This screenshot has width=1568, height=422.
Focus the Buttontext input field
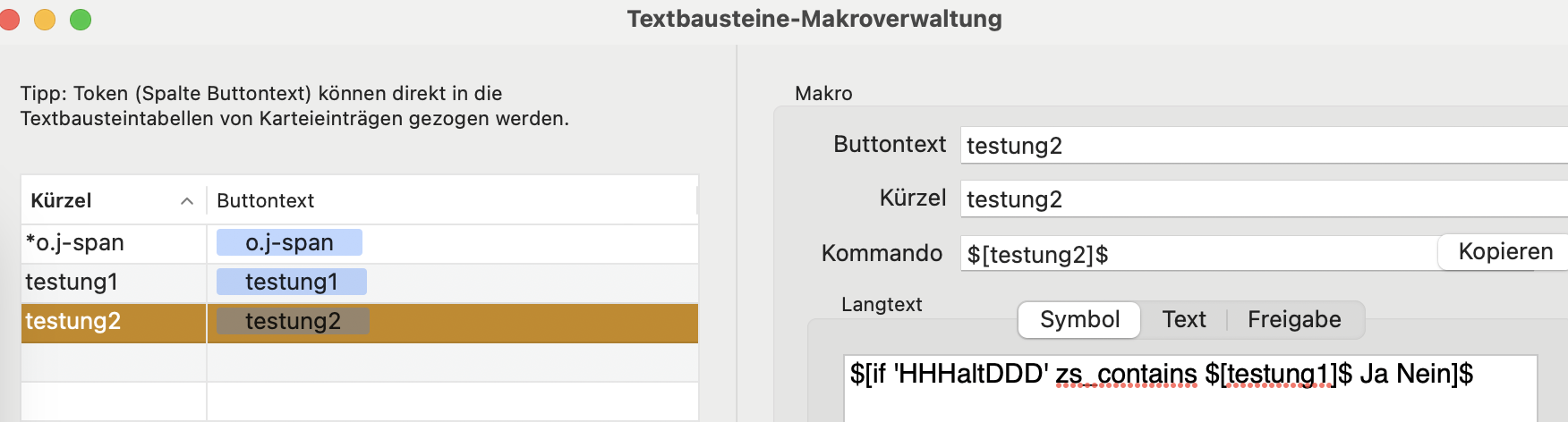coord(1264,146)
